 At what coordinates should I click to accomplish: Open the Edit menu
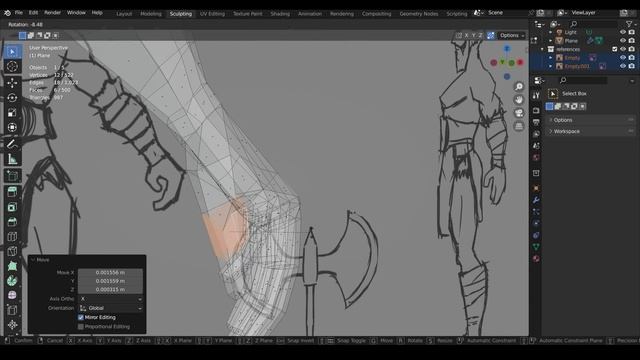(33, 13)
